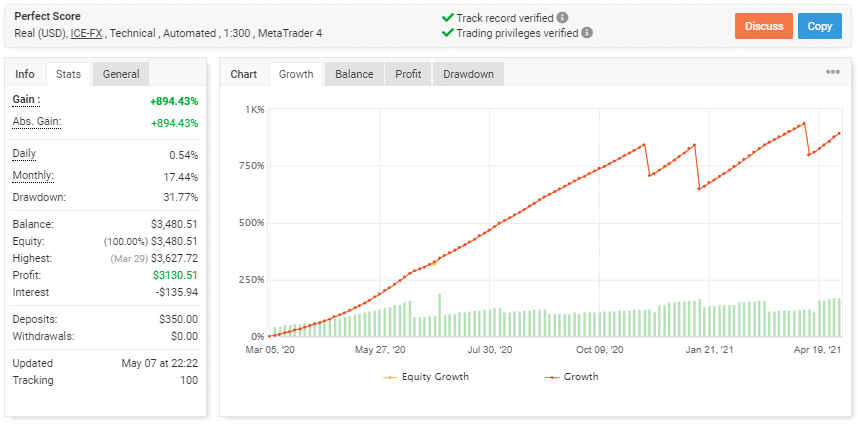Open the three-dots chart options menu
Viewport: 858px width, 426px height.
(x=833, y=72)
